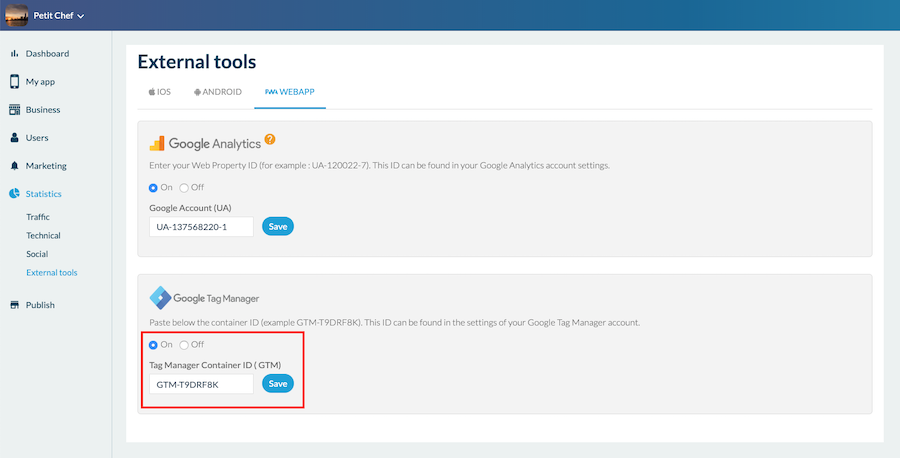Click the Statistics pie chart icon
This screenshot has width=900, height=458.
(x=14, y=194)
